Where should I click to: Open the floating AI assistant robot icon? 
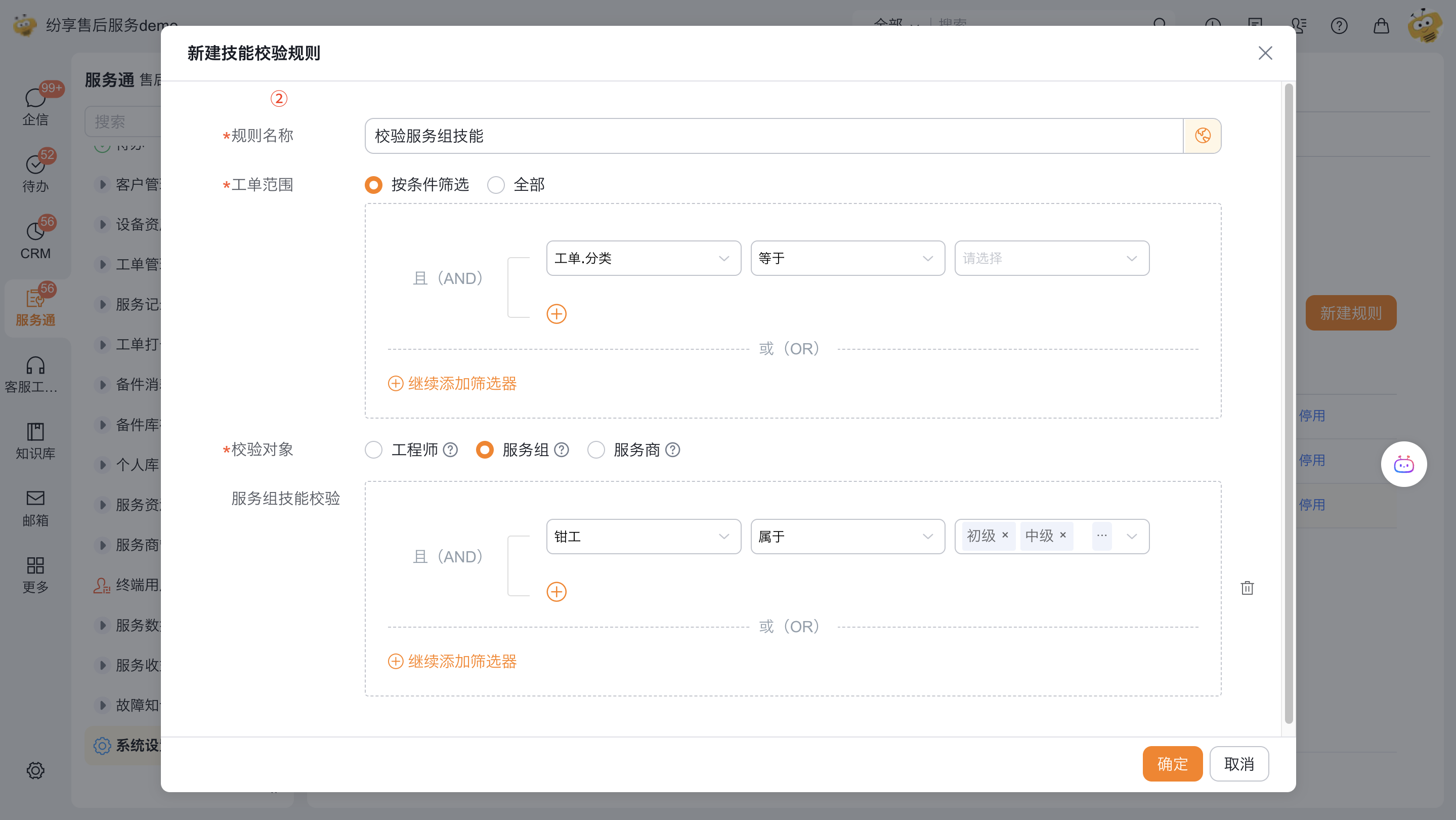1403,464
